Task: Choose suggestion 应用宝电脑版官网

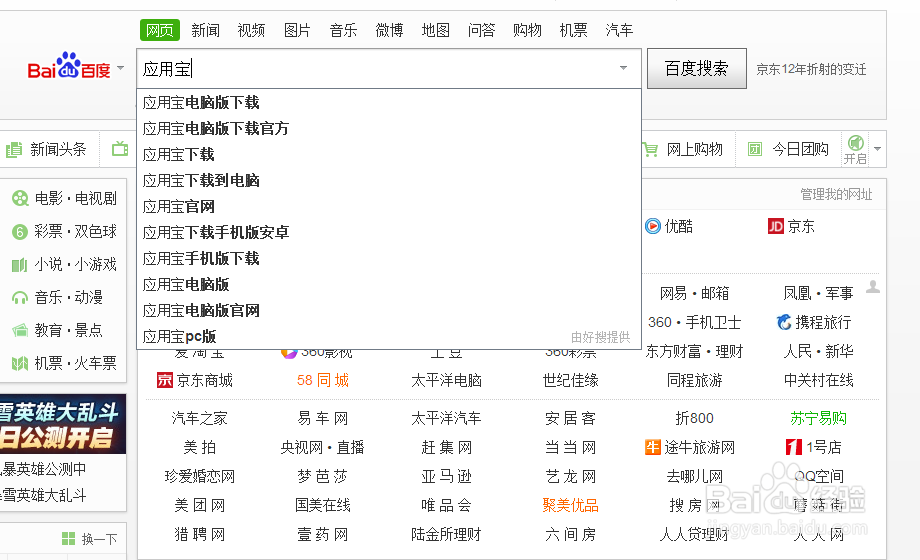Action: click(388, 311)
